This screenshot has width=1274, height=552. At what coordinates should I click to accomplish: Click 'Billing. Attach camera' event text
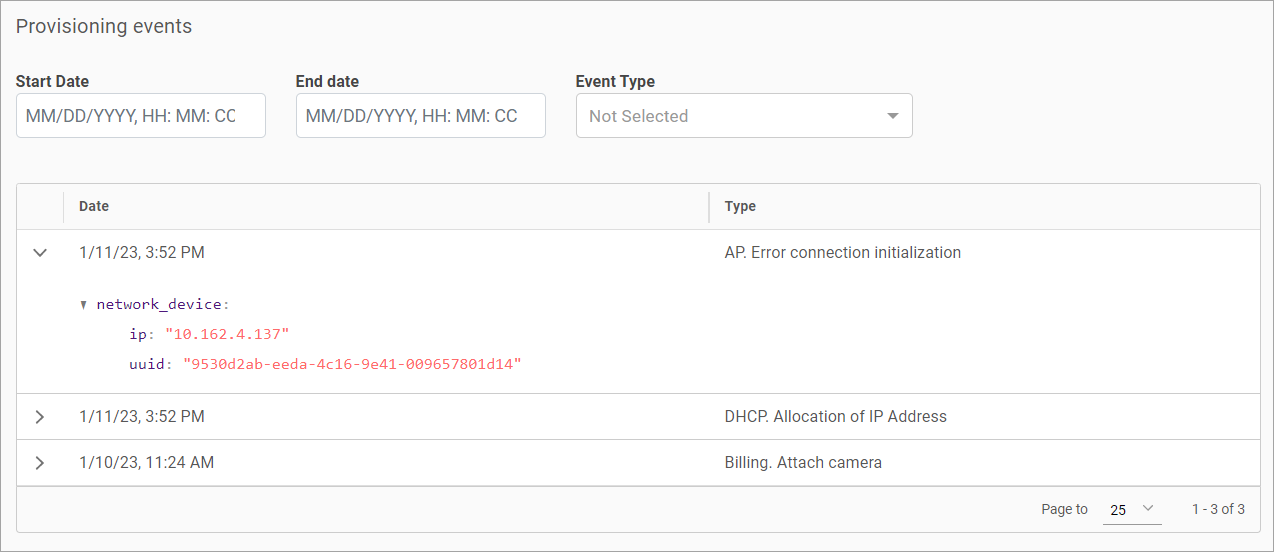click(x=802, y=463)
